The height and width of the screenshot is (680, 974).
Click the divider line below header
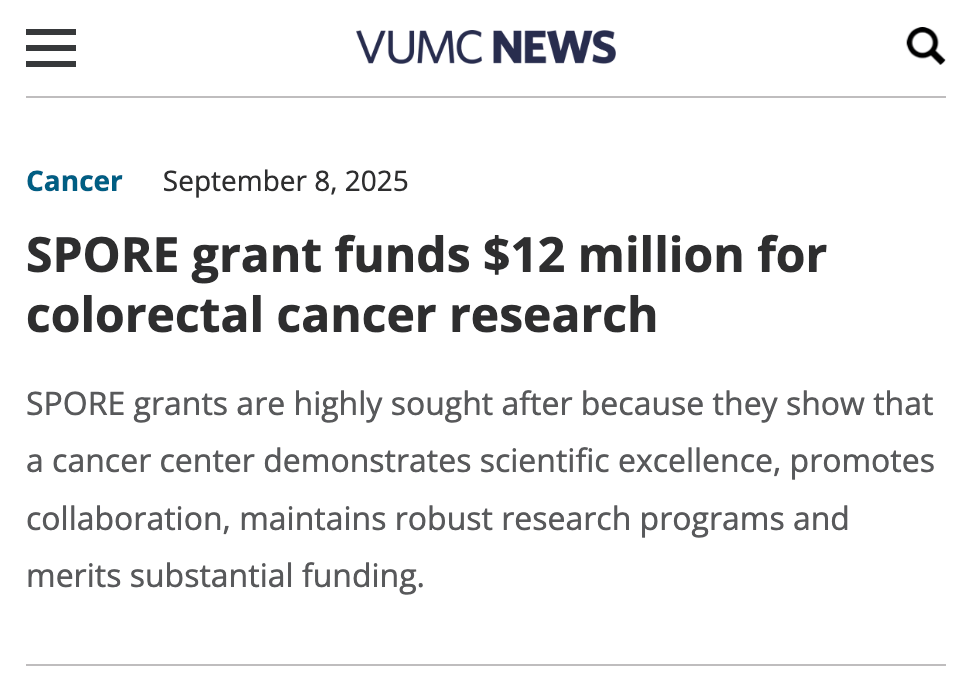(x=486, y=97)
